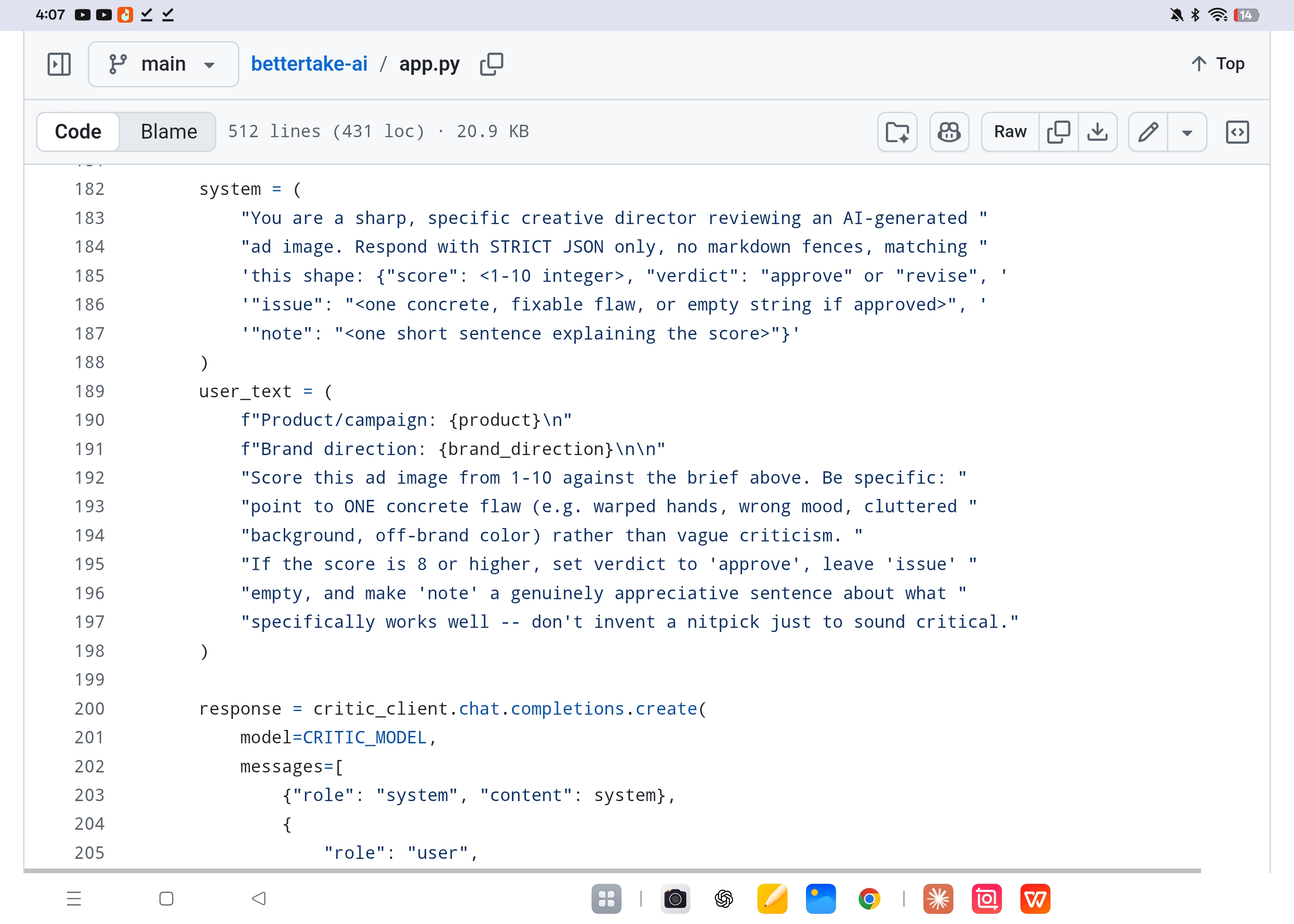Screen dimensions: 1294x924
Task: Switch to the Blame tab
Action: pos(168,131)
